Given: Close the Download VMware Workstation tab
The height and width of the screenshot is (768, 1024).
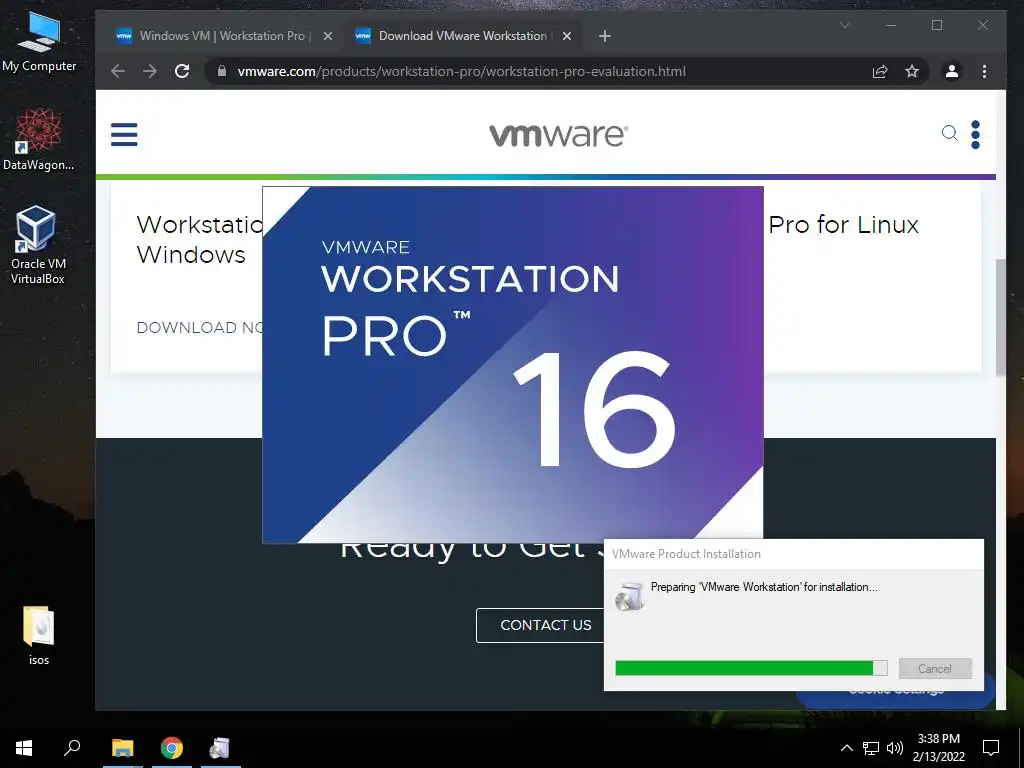Looking at the screenshot, I should point(567,36).
